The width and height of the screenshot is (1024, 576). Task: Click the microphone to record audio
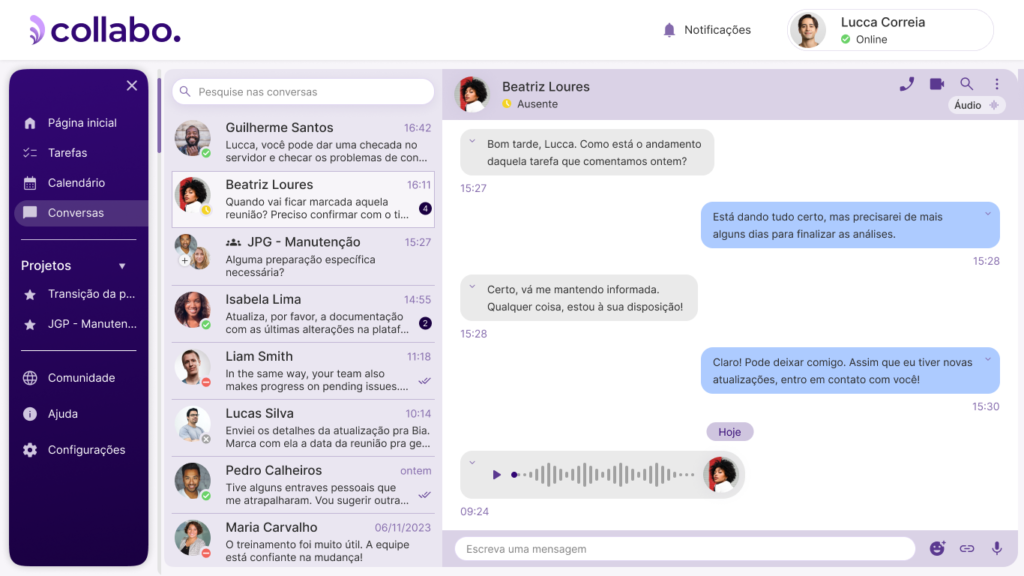pyautogui.click(x=996, y=548)
